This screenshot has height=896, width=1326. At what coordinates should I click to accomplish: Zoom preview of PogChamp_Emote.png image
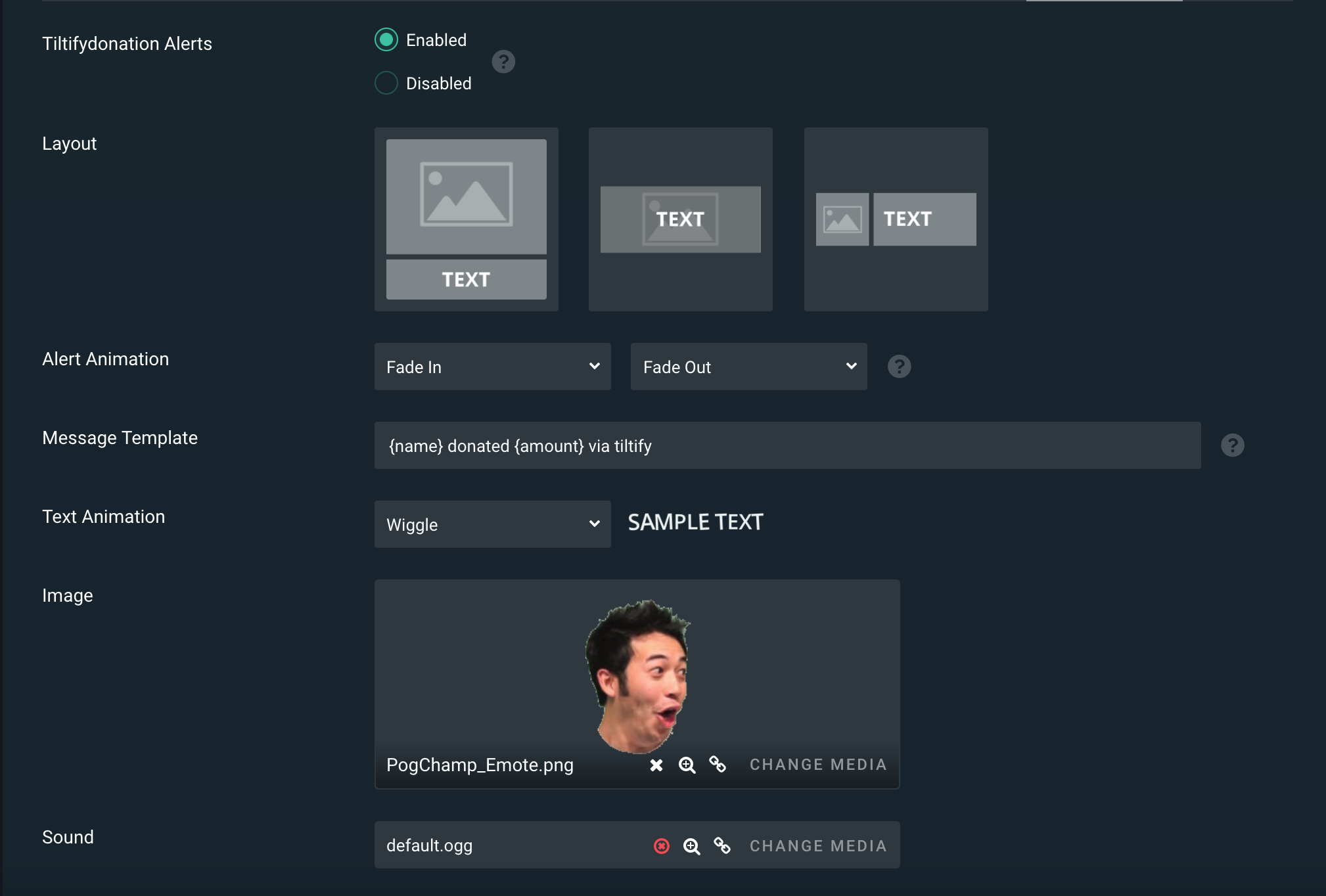click(x=687, y=765)
